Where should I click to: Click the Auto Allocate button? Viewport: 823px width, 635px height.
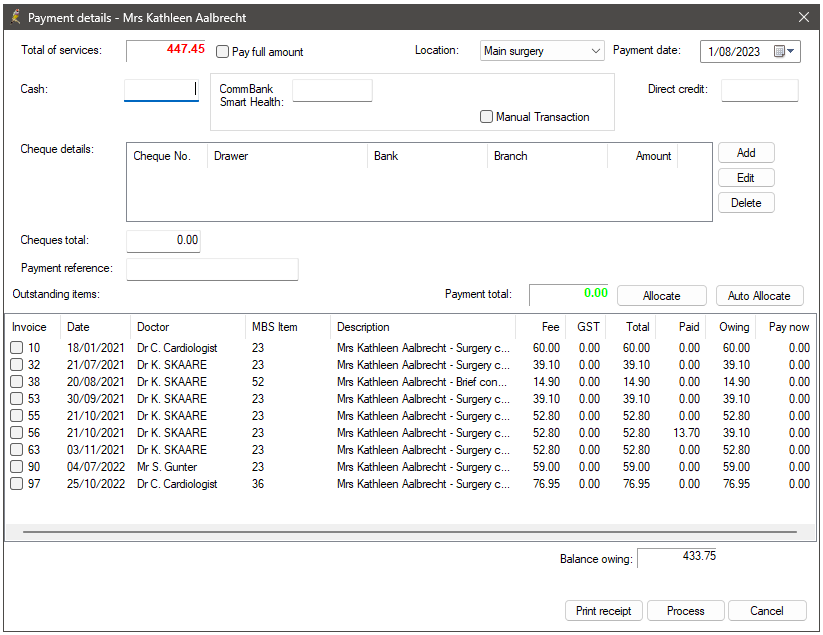[x=759, y=295]
